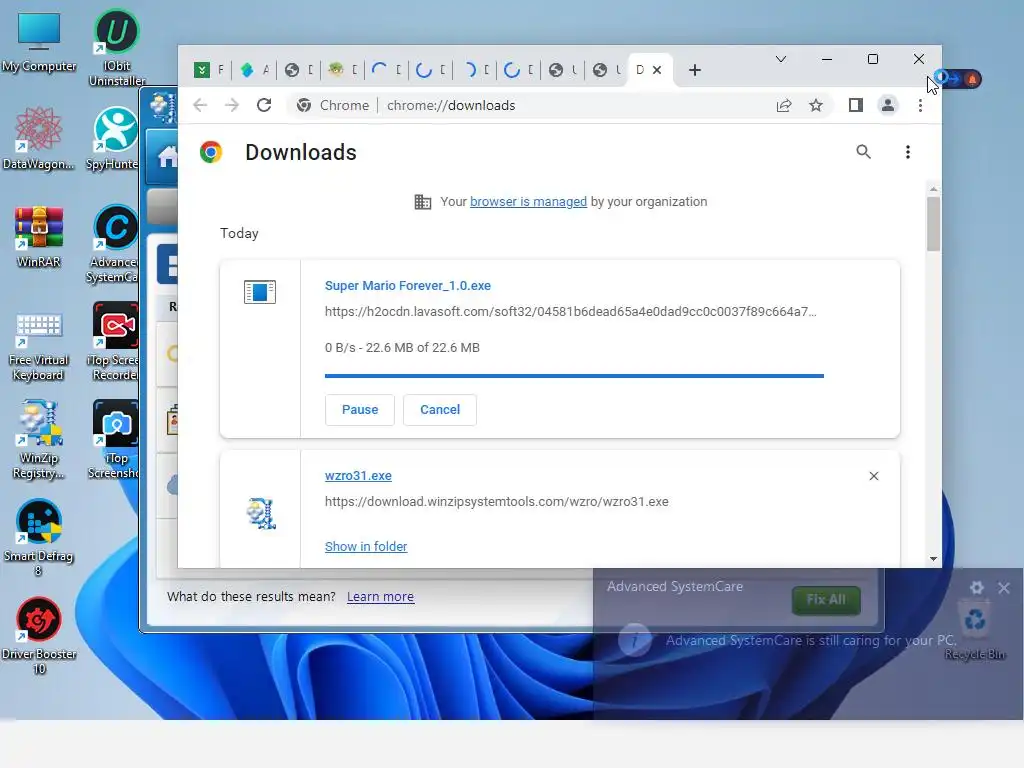The width and height of the screenshot is (1024, 768).
Task: Go back in Chrome
Action: click(200, 105)
